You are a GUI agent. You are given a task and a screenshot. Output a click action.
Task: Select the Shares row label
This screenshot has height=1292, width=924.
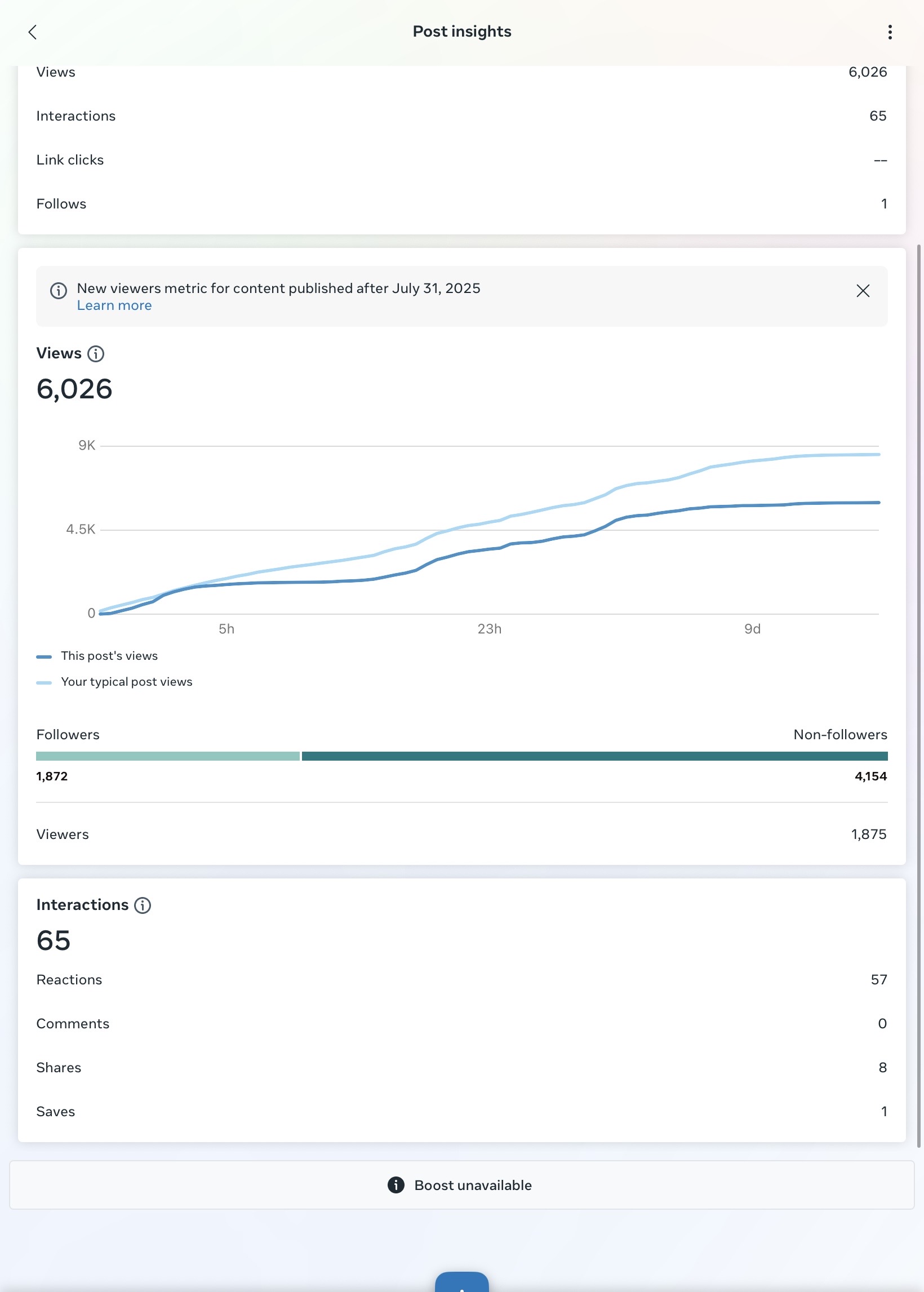59,1067
